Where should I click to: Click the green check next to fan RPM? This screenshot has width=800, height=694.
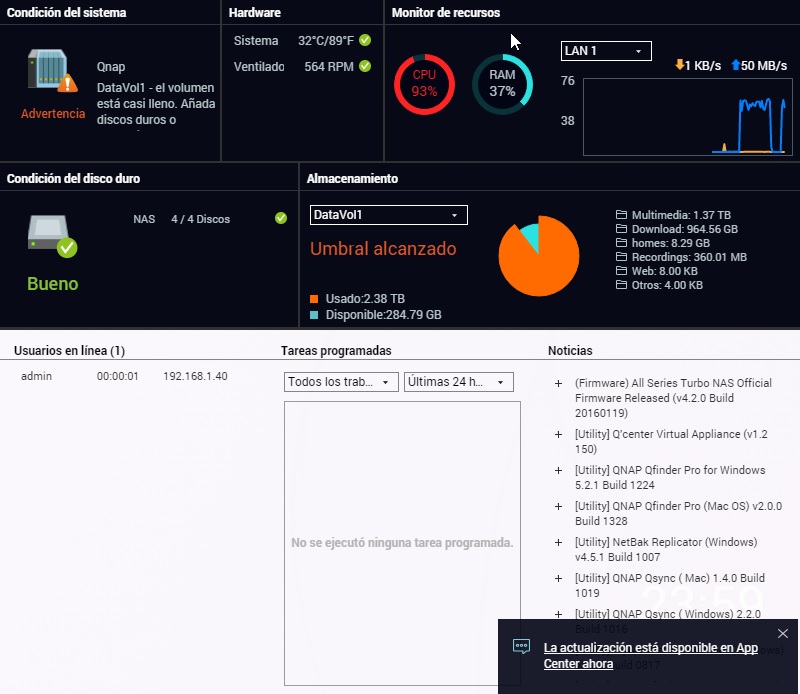coord(365,66)
